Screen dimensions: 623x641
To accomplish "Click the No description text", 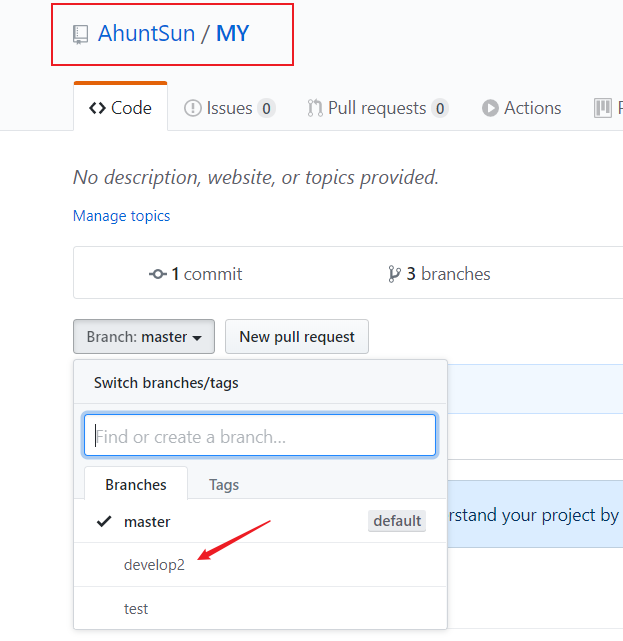I will point(256,177).
